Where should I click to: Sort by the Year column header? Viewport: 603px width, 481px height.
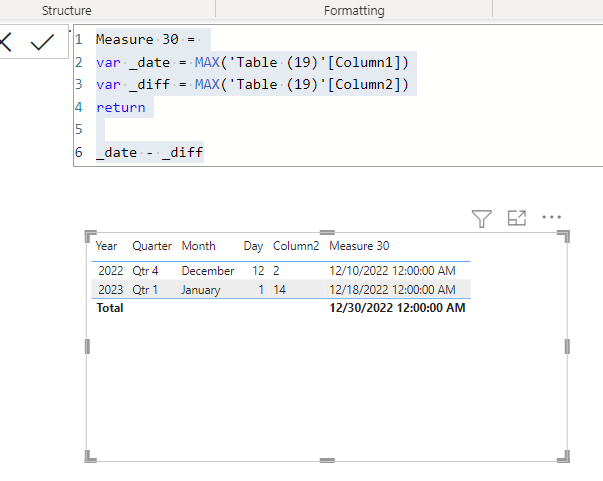coord(106,246)
